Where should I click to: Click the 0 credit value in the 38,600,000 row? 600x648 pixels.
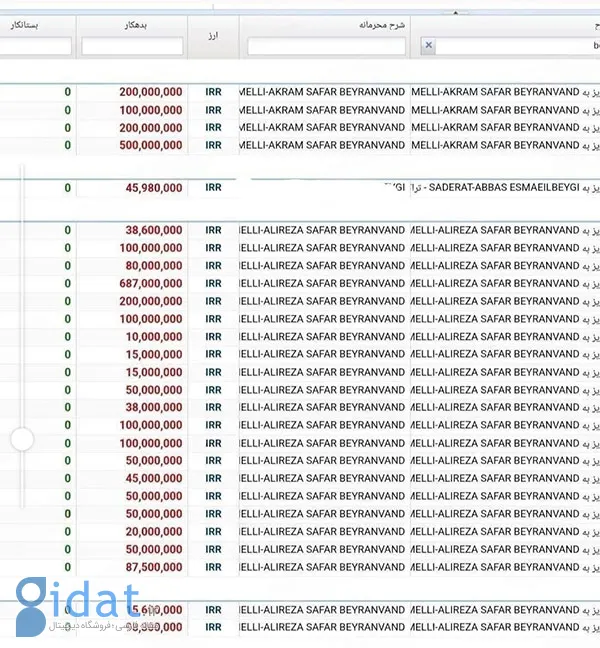68,230
